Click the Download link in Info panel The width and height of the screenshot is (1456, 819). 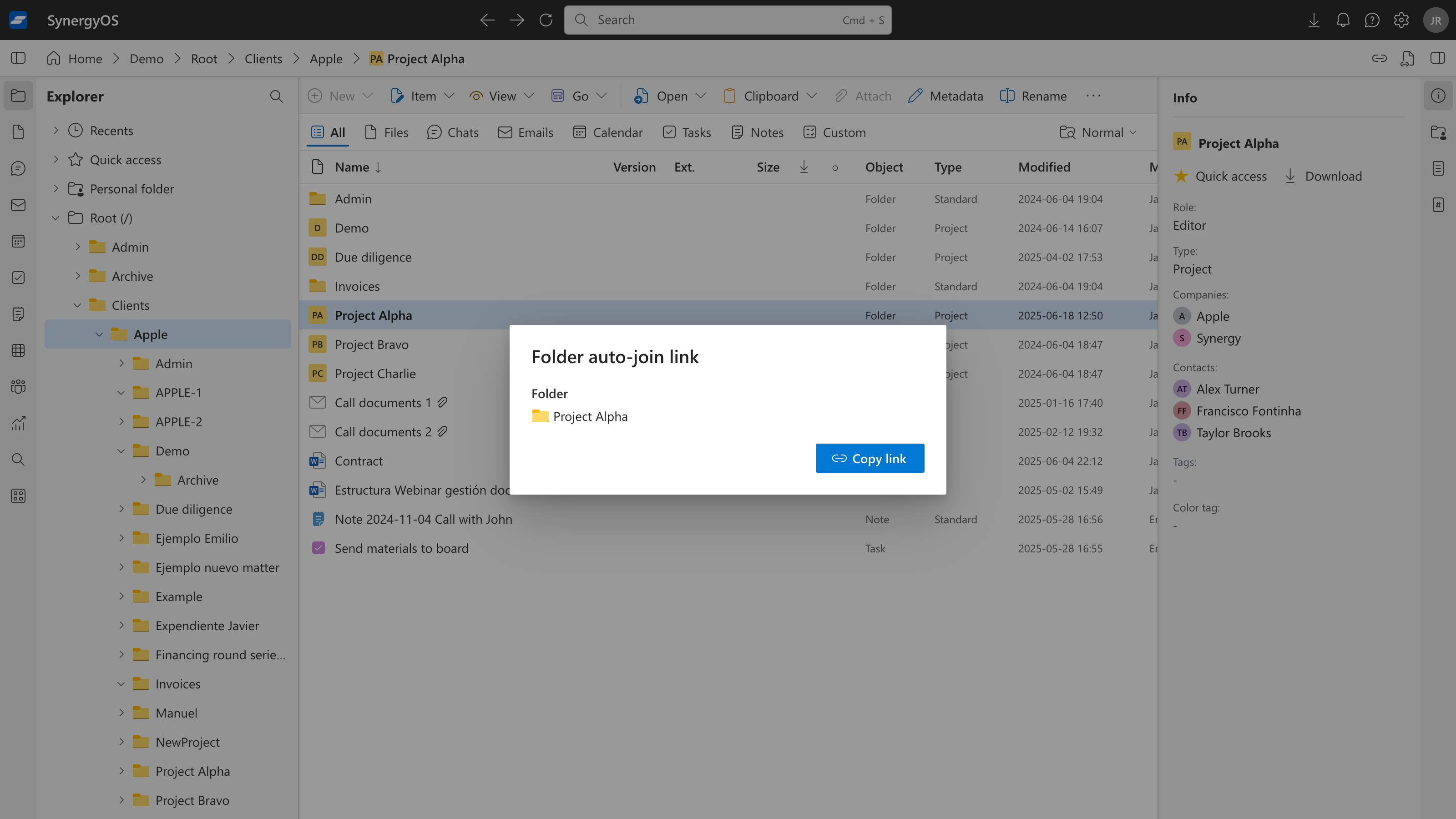tap(1323, 177)
